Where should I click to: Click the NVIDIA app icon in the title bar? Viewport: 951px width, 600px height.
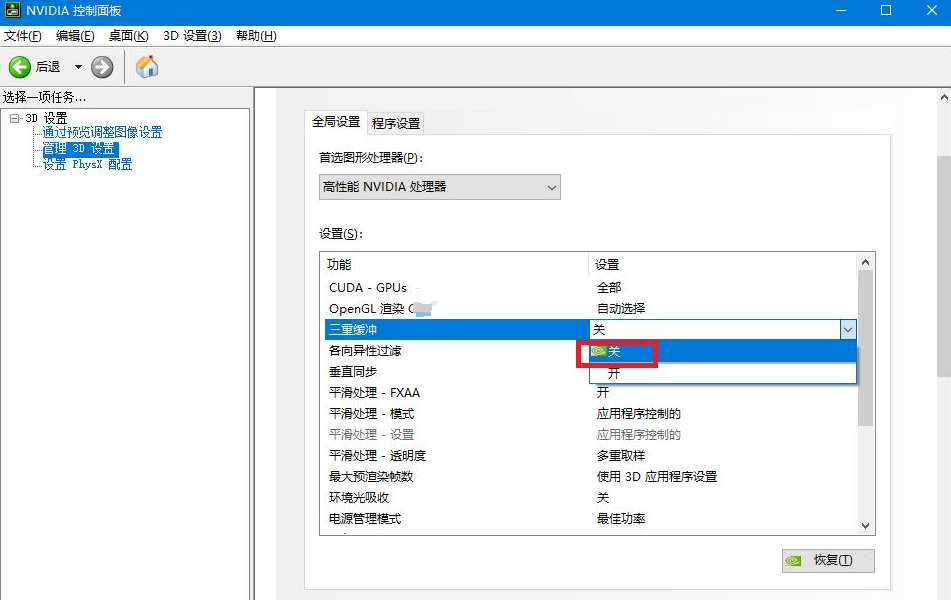point(13,10)
